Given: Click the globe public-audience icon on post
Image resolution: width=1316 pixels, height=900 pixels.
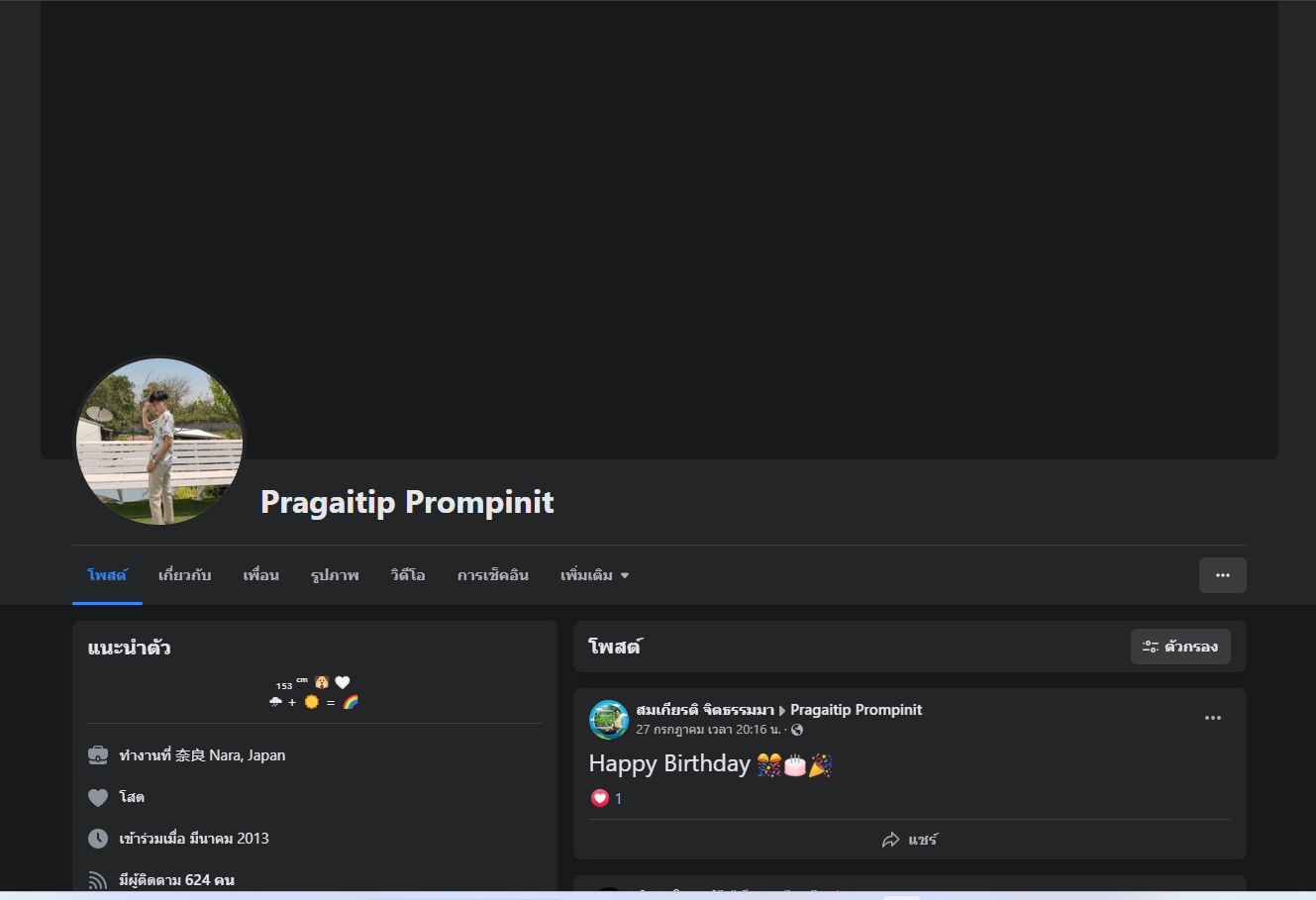Looking at the screenshot, I should 797,730.
